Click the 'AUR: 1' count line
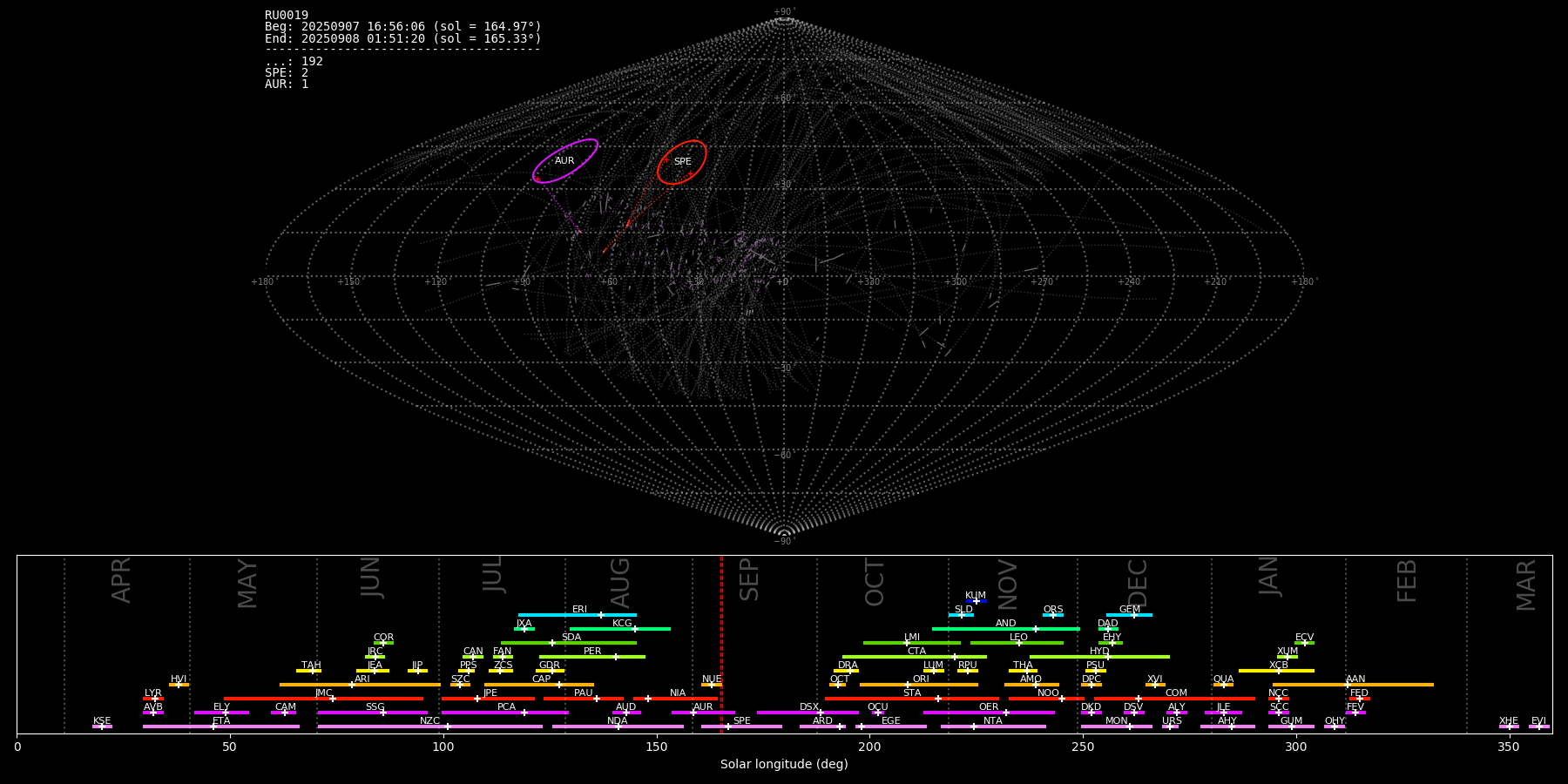 coord(287,84)
